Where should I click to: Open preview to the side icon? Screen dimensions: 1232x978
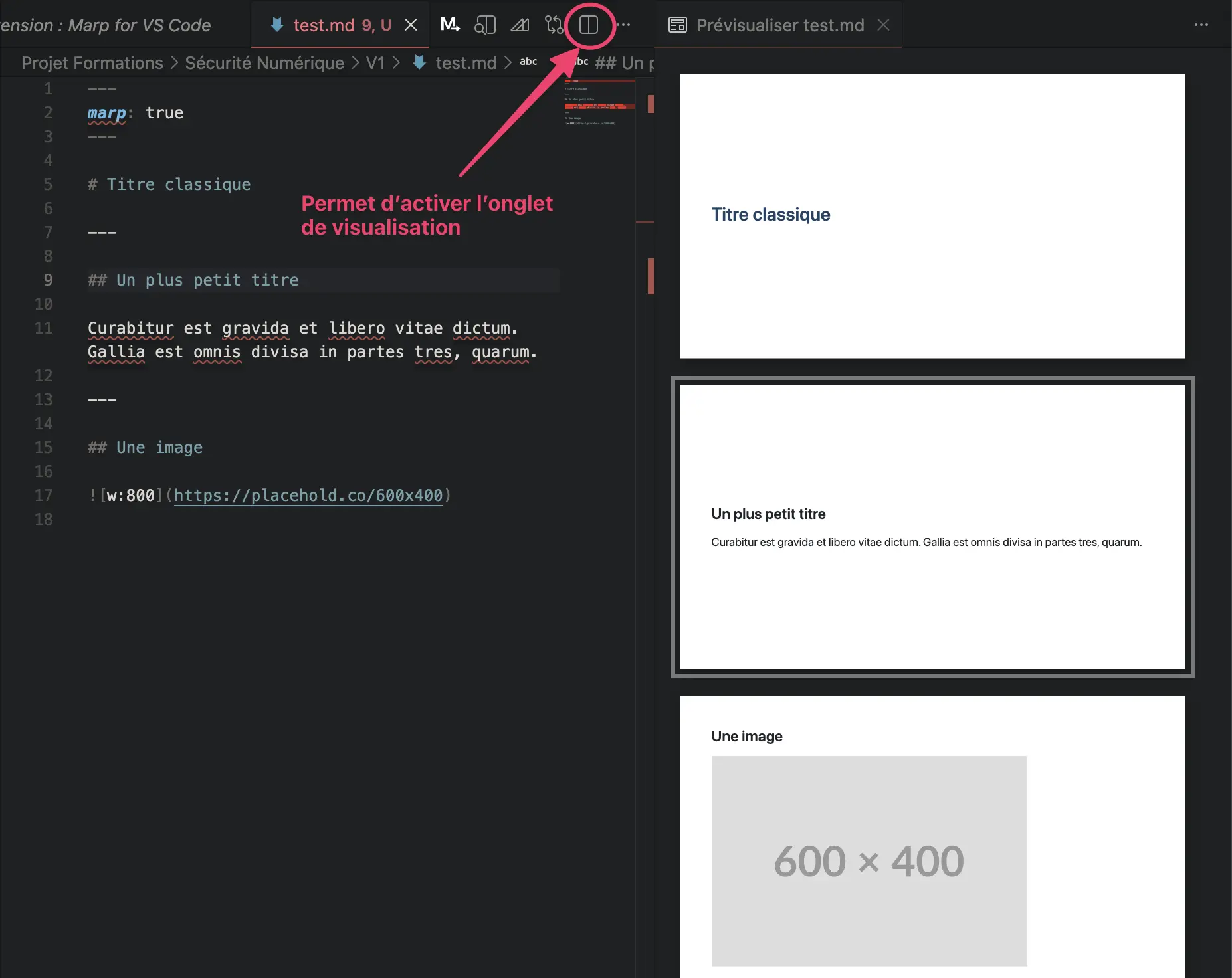click(x=485, y=25)
